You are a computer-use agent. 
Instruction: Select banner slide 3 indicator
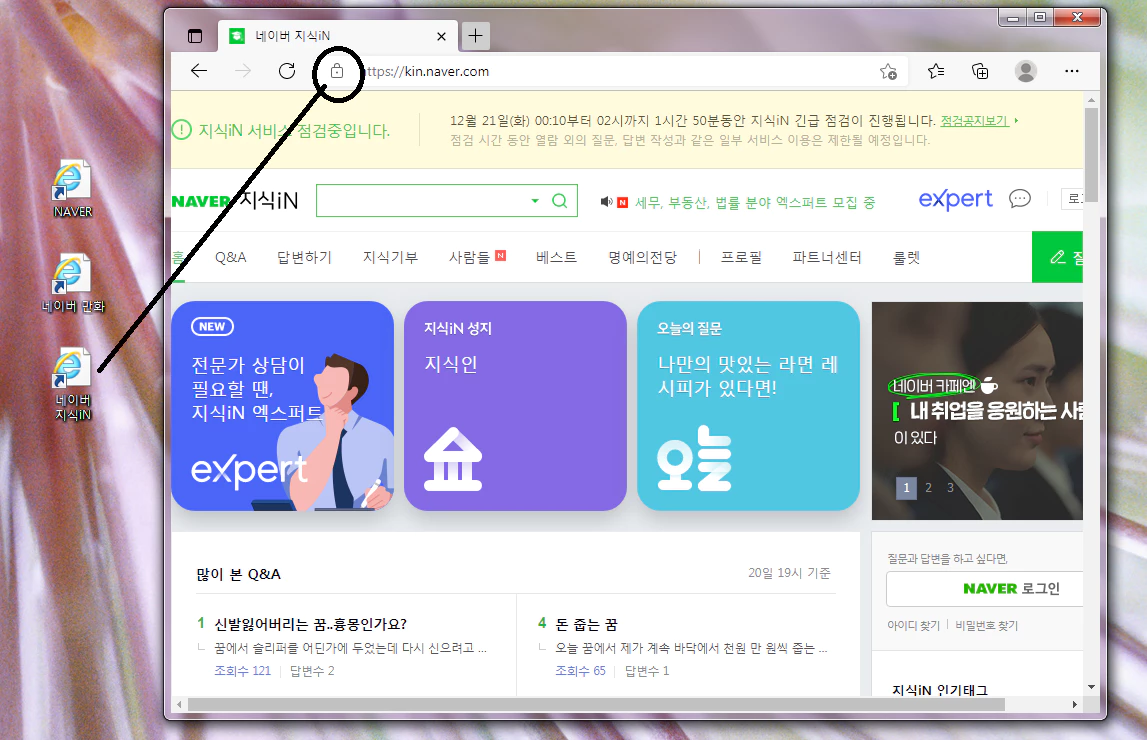950,488
